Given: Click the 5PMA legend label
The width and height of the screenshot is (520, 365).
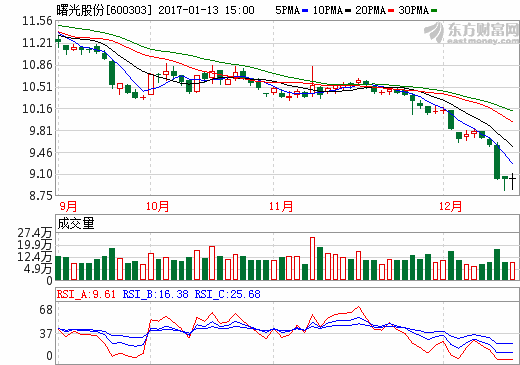Looking at the screenshot, I should tap(287, 10).
